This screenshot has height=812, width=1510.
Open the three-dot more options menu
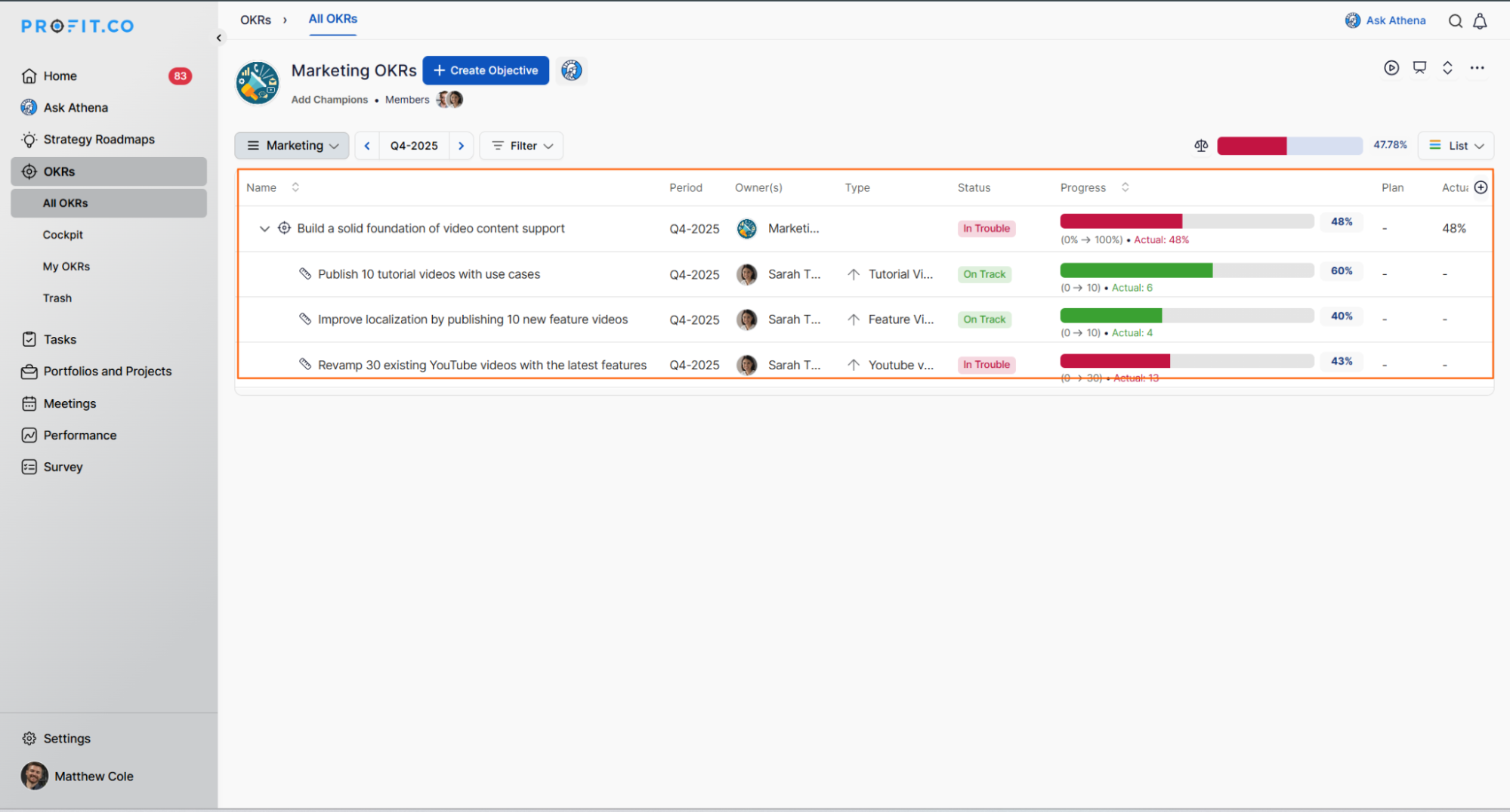pyautogui.click(x=1477, y=68)
